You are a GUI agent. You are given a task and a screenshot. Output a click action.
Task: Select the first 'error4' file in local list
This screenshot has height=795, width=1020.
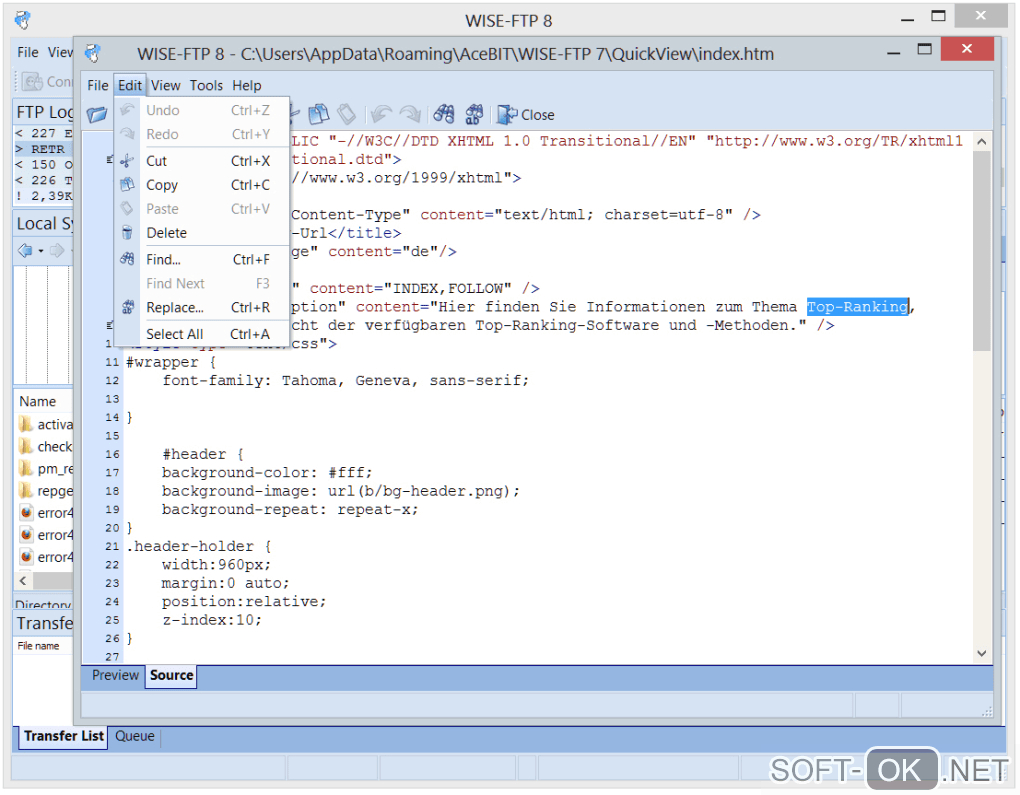click(x=47, y=513)
